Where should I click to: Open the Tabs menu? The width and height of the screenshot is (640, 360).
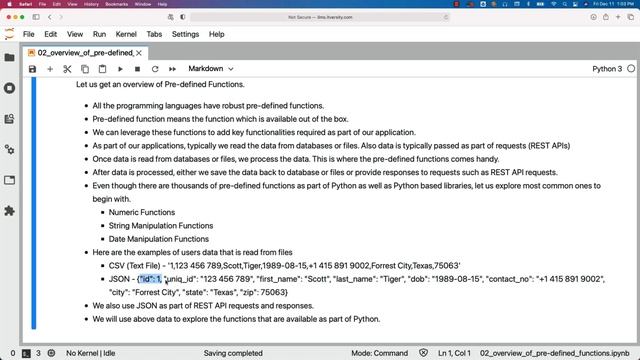click(154, 34)
